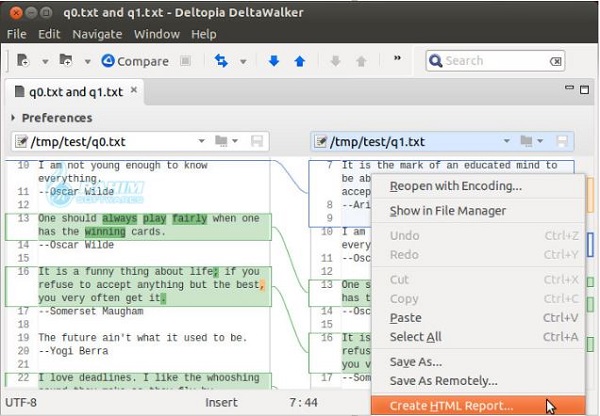The image size is (600, 416).
Task: Click the stop comparison icon
Action: pyautogui.click(x=186, y=60)
